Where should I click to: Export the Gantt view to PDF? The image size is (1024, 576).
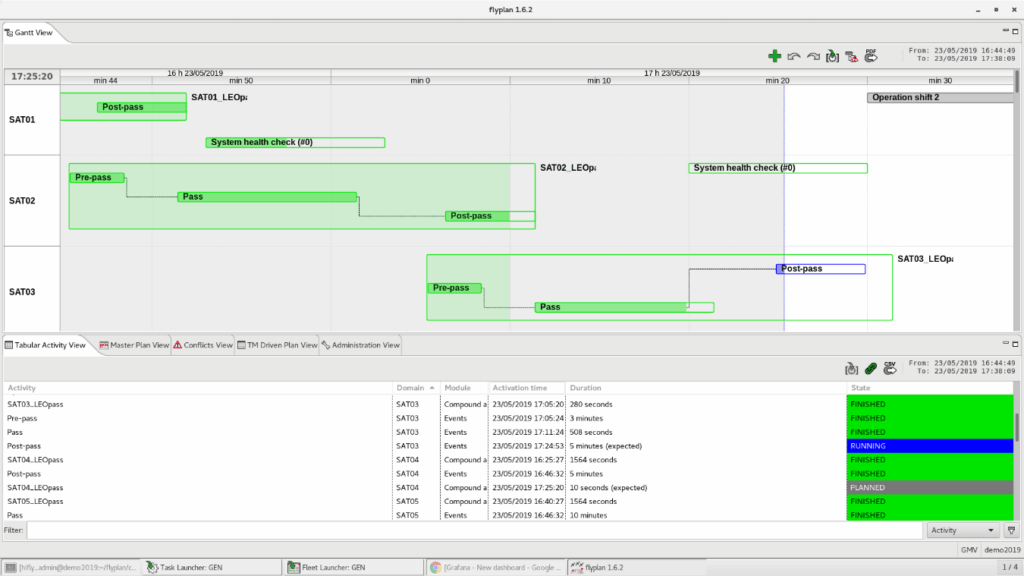click(871, 56)
